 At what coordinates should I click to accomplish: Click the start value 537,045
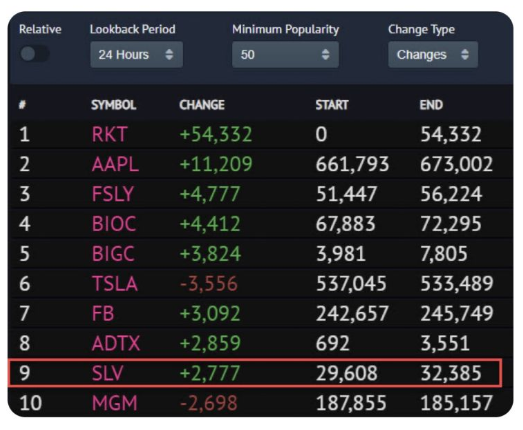351,284
